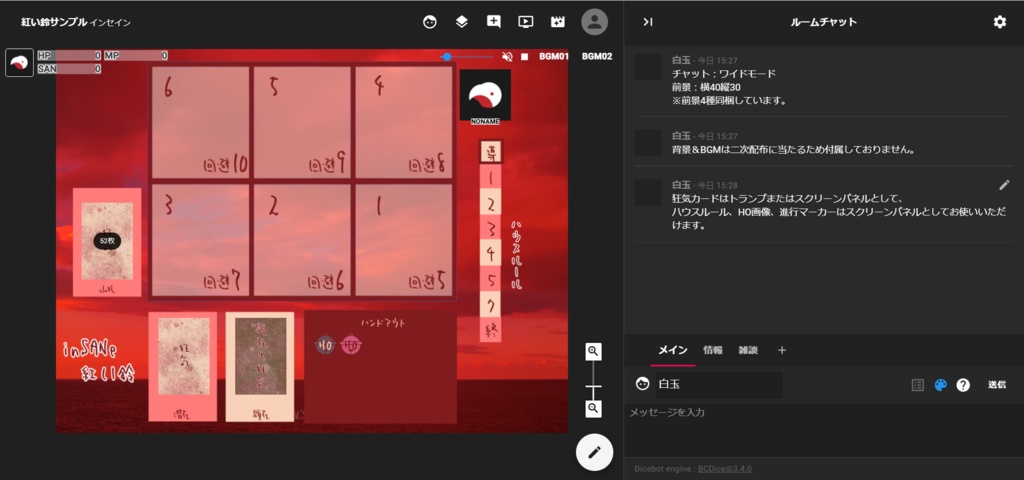Switch to the 雑談 chat tab
The width and height of the screenshot is (1024, 480).
click(x=748, y=350)
